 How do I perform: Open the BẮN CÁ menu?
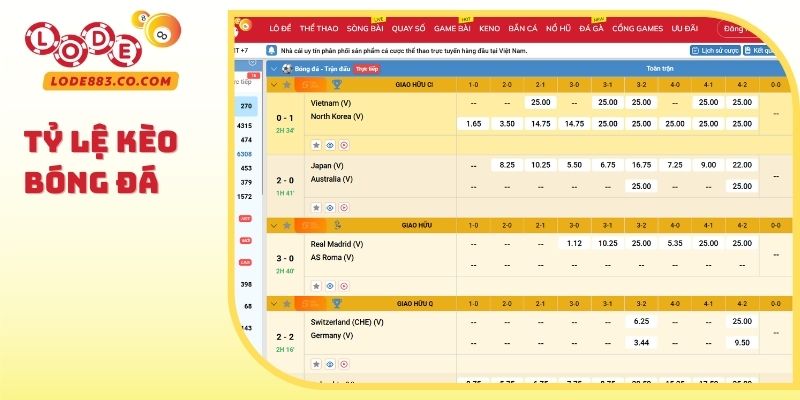click(x=523, y=29)
